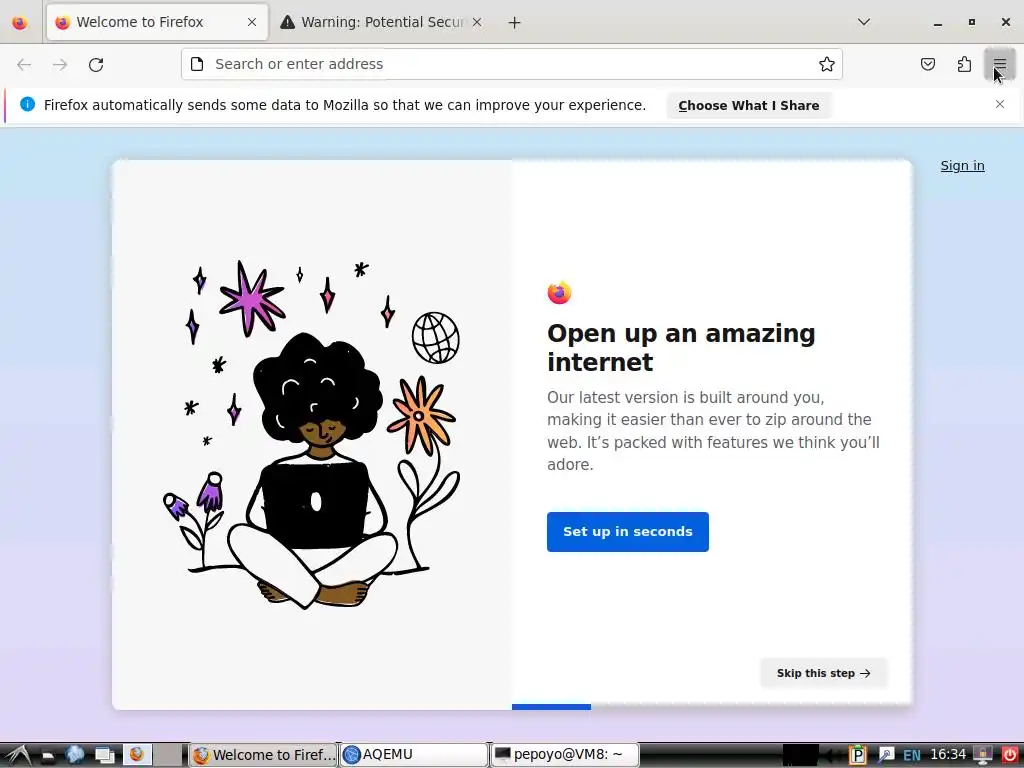
Task: Click the page identity icon in address bar
Action: 197,64
